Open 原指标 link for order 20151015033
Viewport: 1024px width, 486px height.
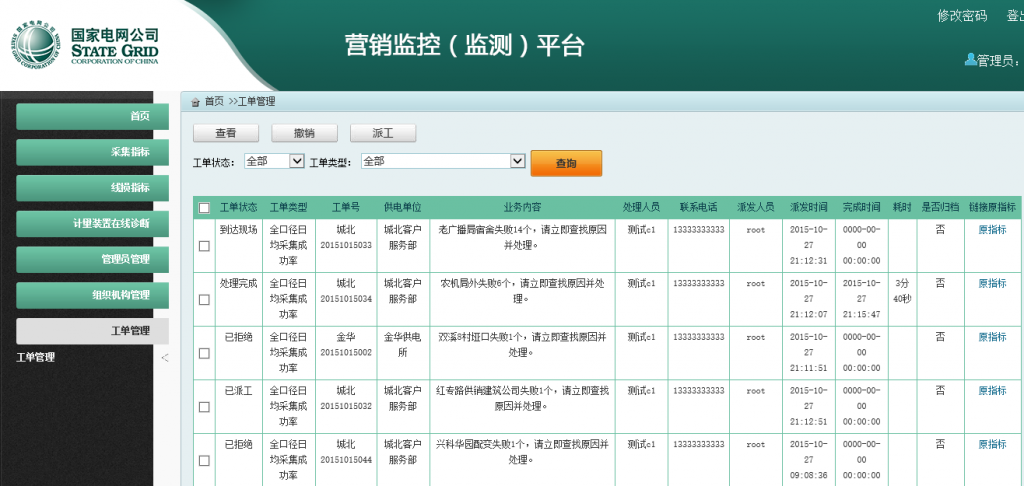pos(992,230)
